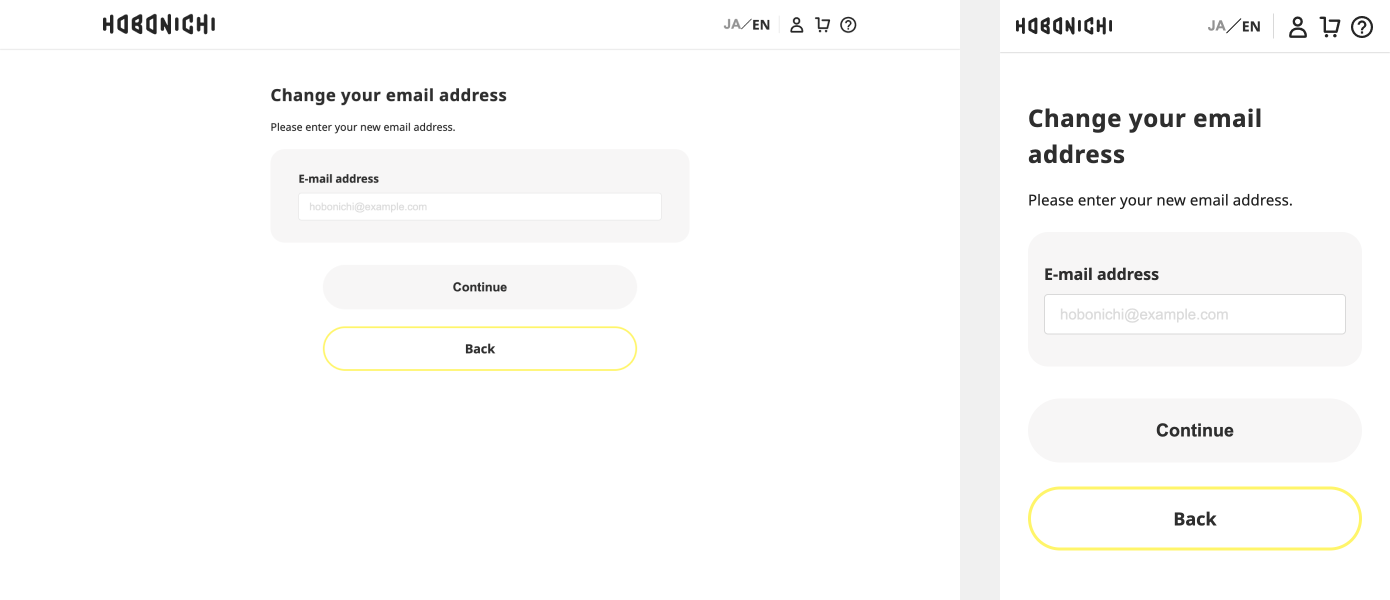This screenshot has width=1390, height=600.
Task: Open help question-mark icon in wide desktop header
Action: tap(848, 25)
